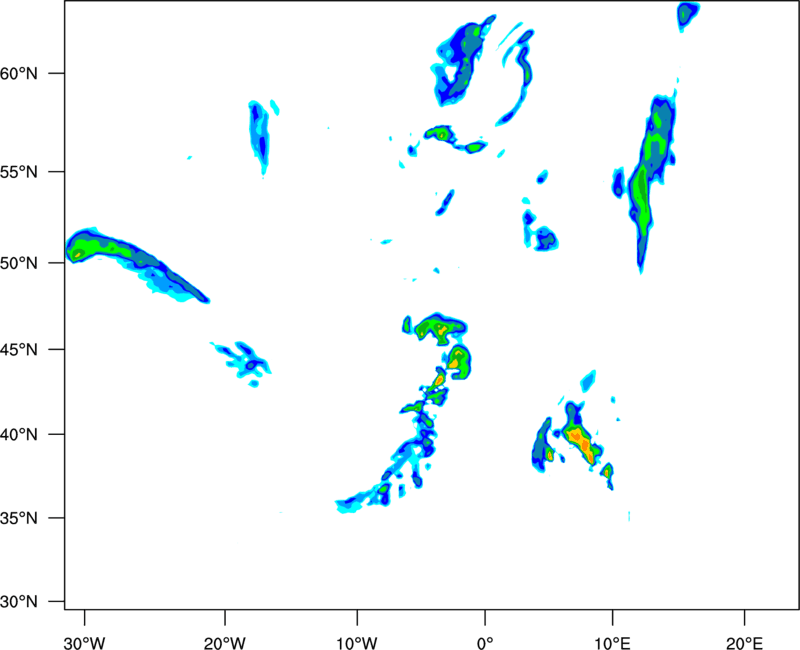Click the 20°E longitude label
This screenshot has height=650, width=800.
(744, 643)
